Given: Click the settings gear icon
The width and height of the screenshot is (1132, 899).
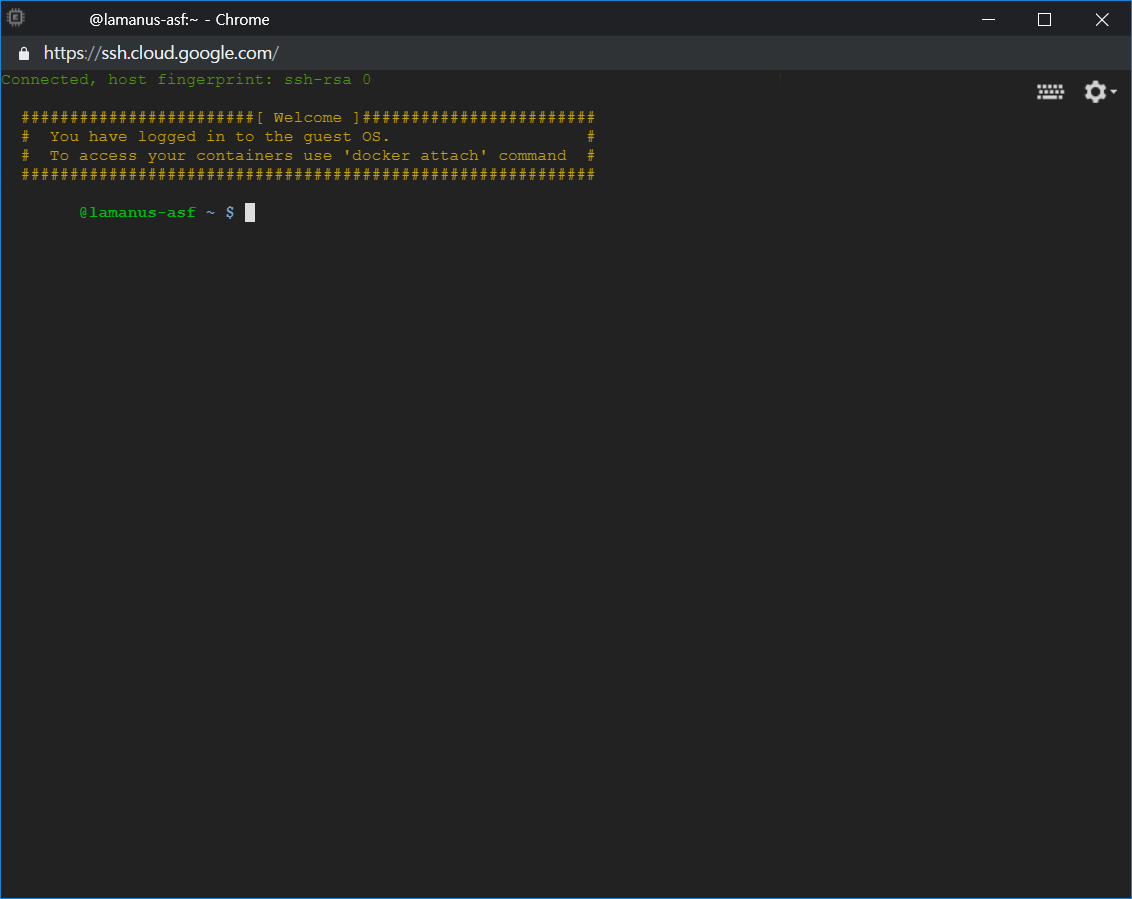Looking at the screenshot, I should [x=1095, y=92].
